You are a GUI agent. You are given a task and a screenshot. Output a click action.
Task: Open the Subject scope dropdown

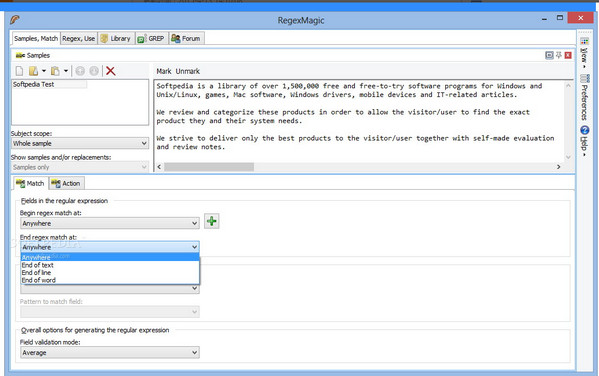tap(80, 143)
